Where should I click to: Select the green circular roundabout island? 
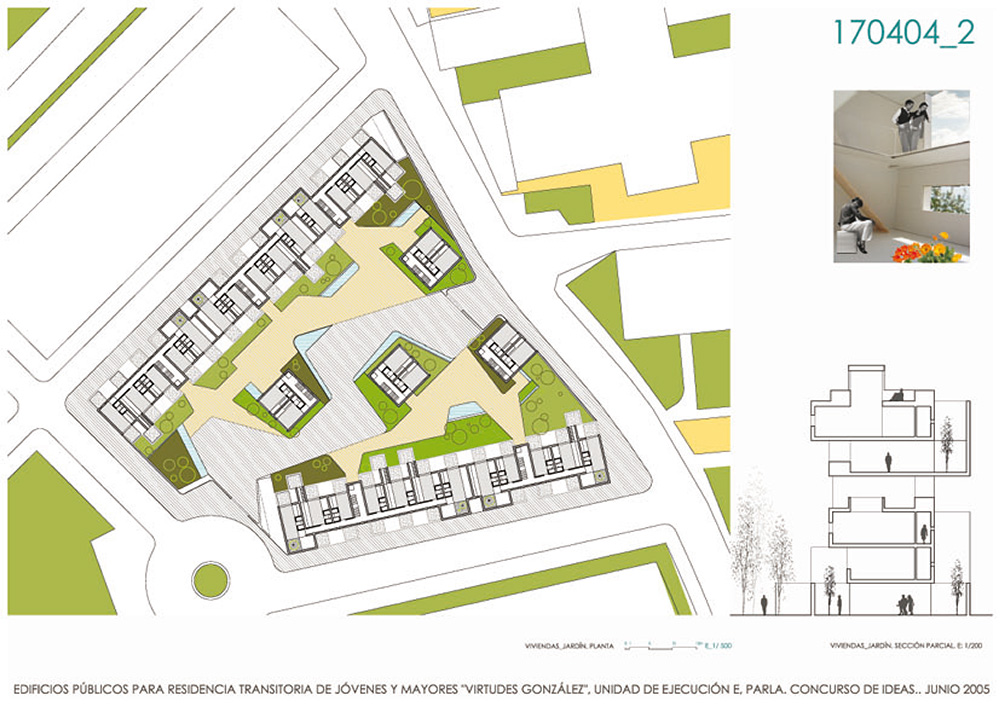[x=209, y=578]
